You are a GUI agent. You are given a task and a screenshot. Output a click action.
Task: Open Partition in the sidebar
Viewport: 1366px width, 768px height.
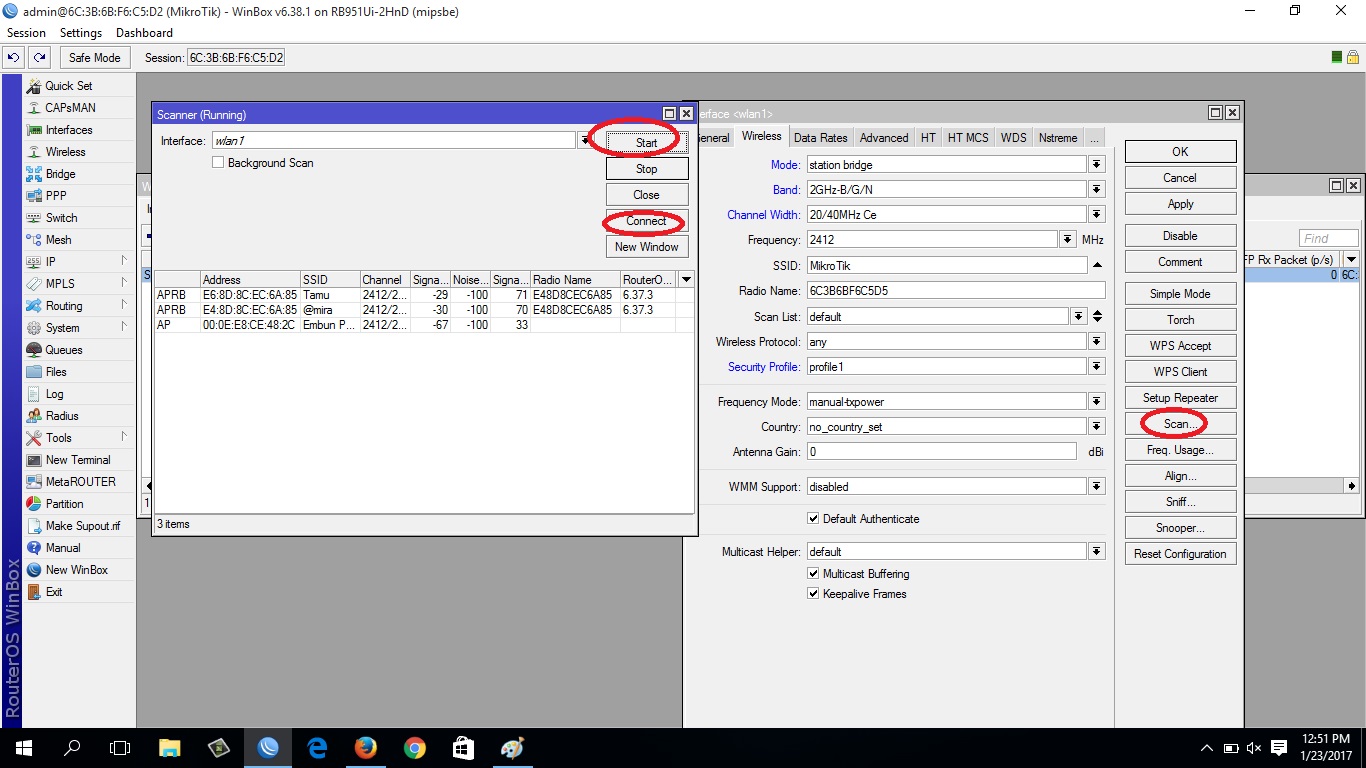64,504
